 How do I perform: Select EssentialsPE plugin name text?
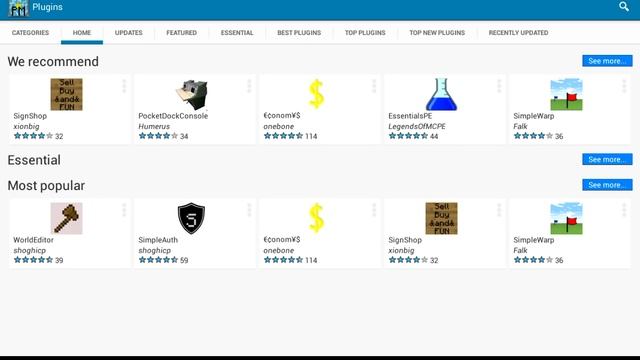(x=410, y=116)
